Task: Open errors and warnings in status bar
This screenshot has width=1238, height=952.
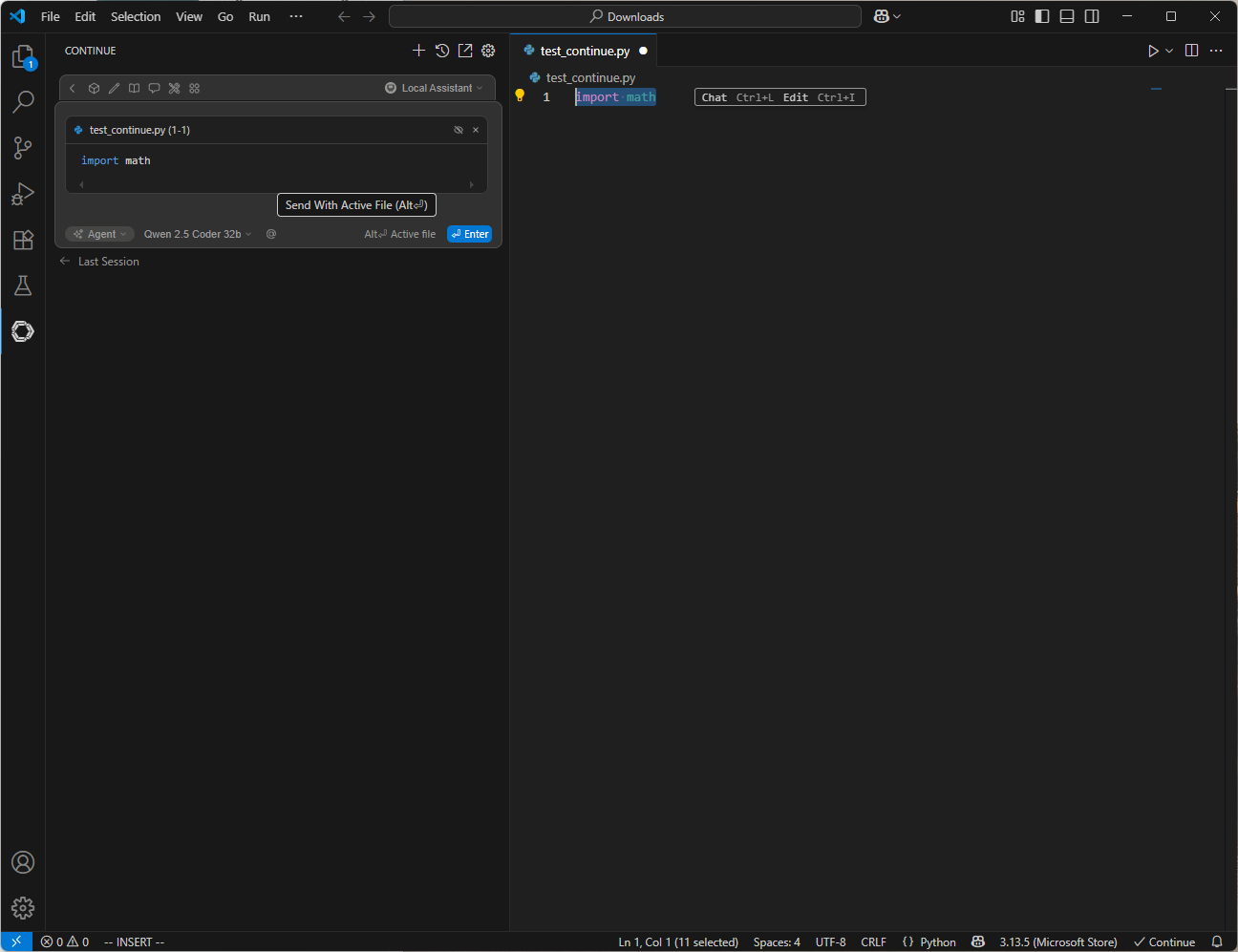Action: [65, 941]
